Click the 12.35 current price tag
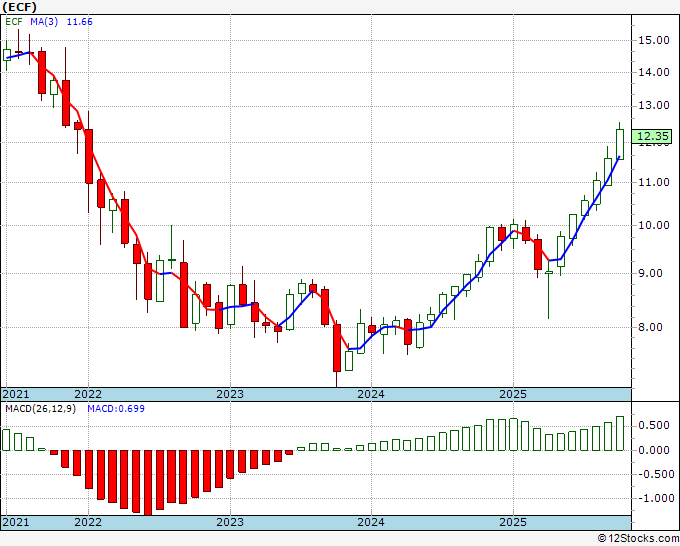680x546 pixels. coord(653,136)
